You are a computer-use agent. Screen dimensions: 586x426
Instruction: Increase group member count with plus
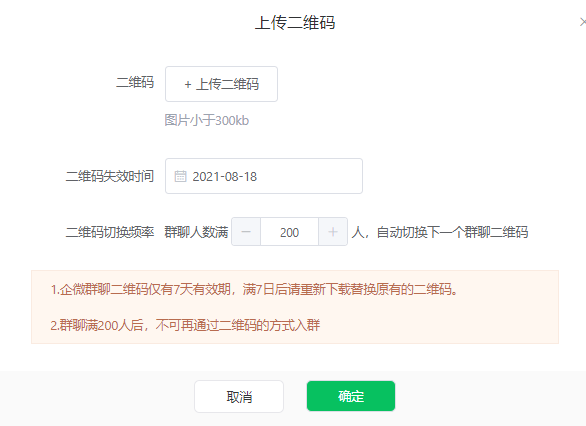point(333,232)
